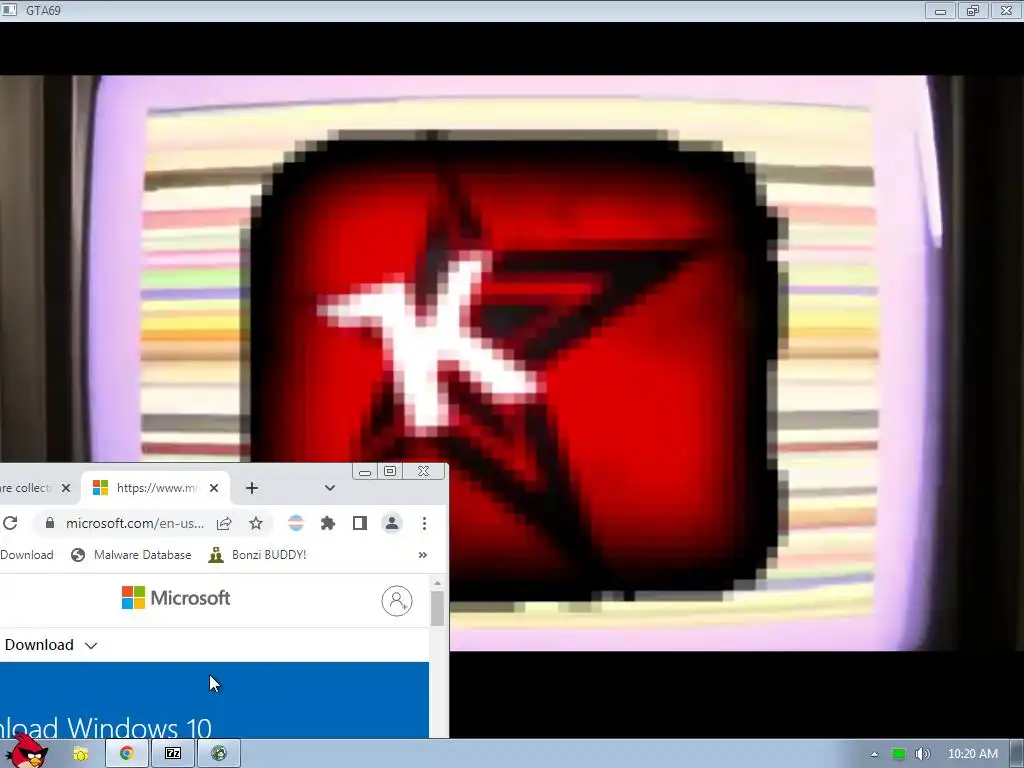
Task: Reload the Microsoft page in Chrome
Action: coord(10,523)
